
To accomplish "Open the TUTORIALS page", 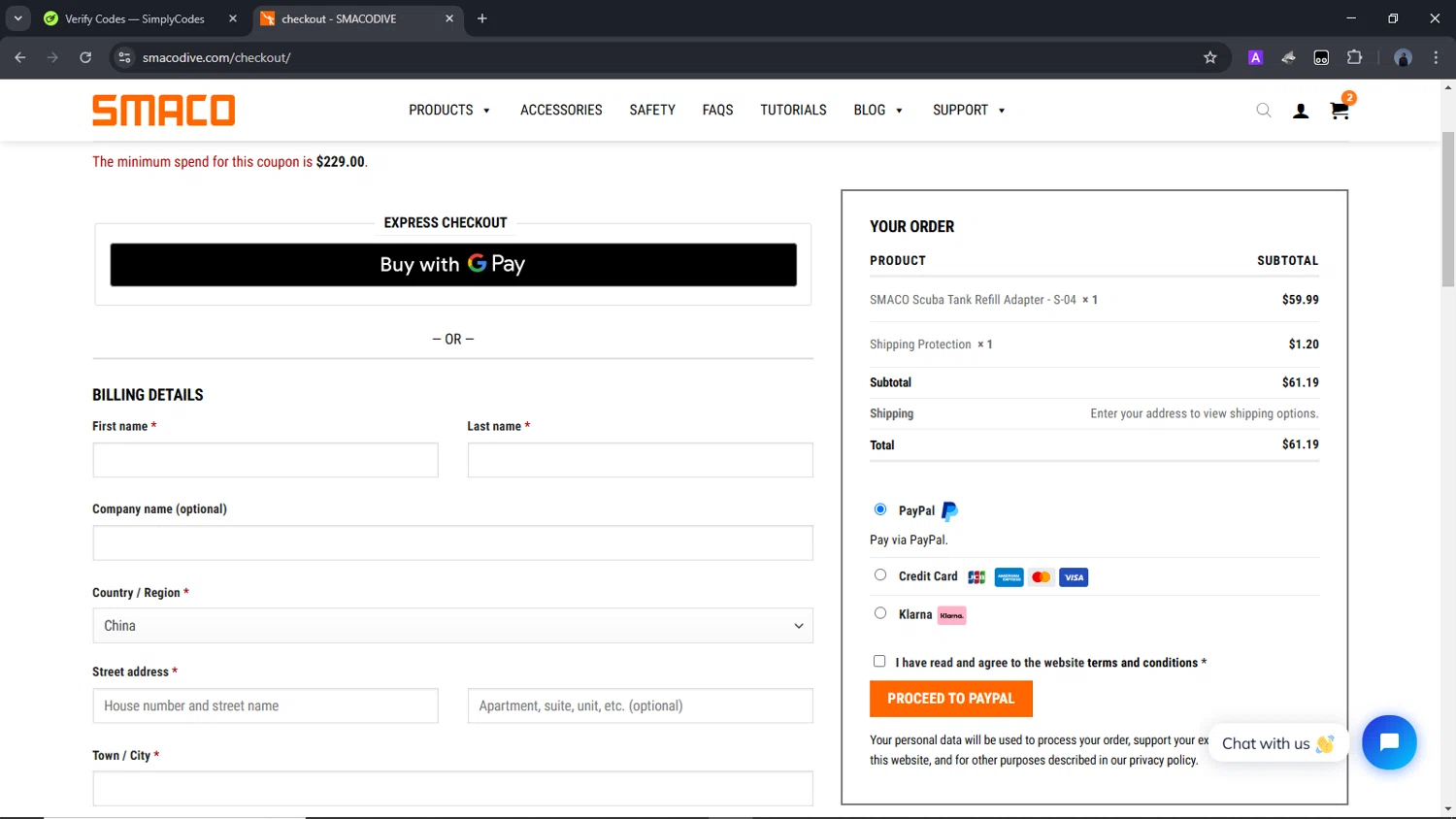I will pos(793,111).
